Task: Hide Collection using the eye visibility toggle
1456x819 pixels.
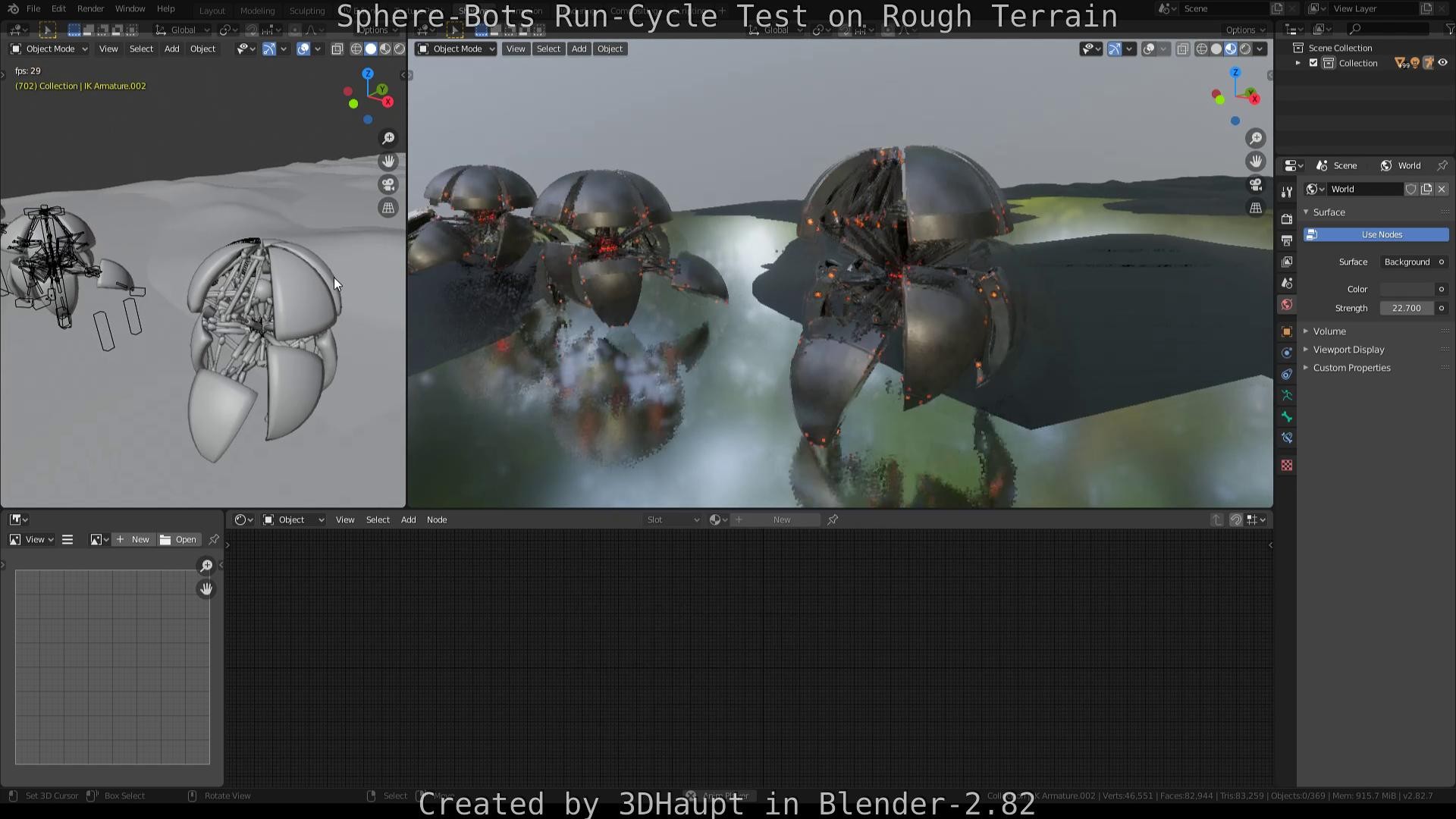Action: (1443, 63)
